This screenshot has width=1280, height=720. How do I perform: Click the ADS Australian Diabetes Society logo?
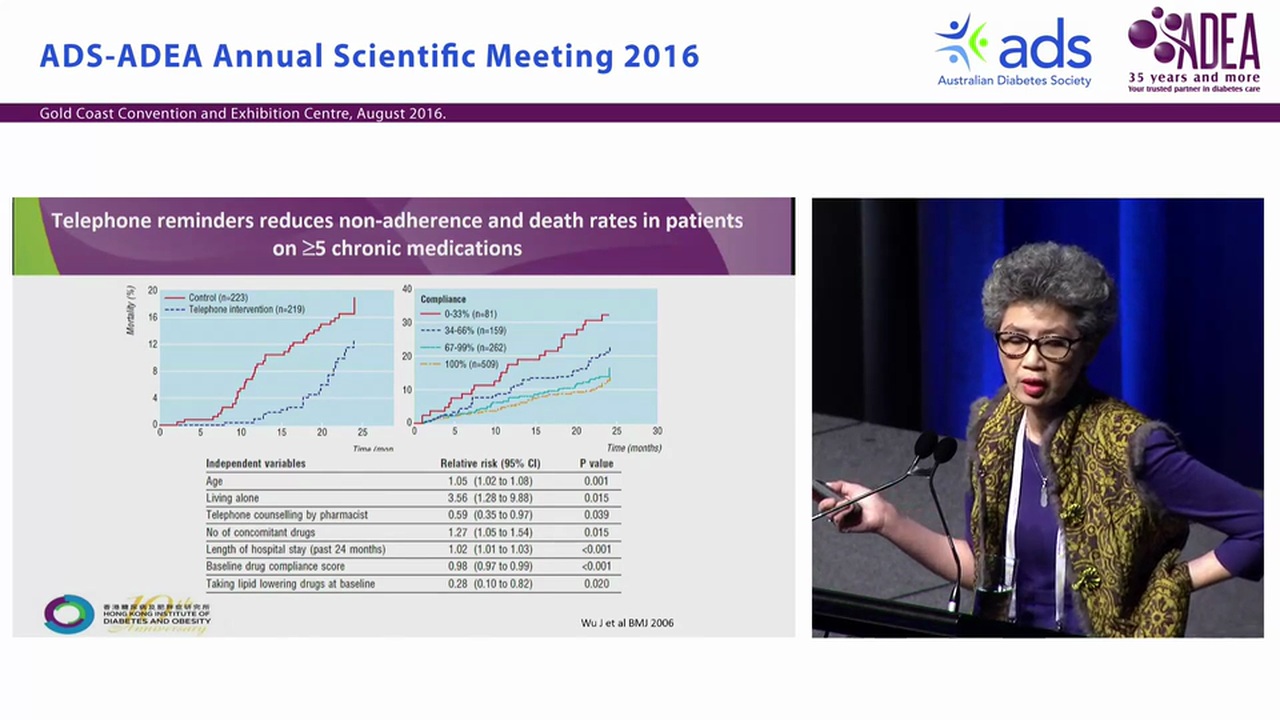(1012, 48)
